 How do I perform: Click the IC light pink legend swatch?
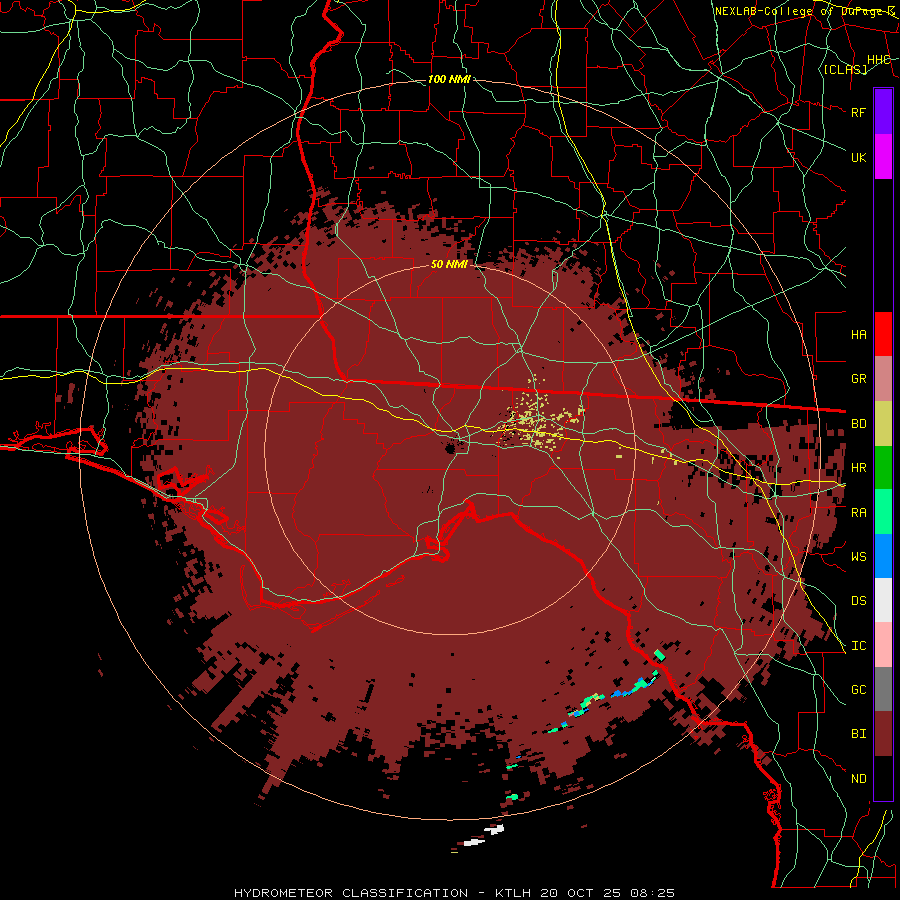883,645
